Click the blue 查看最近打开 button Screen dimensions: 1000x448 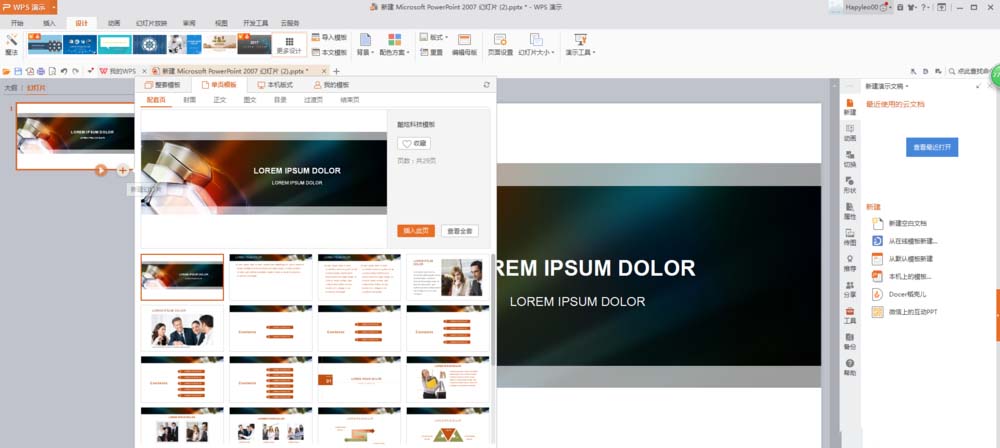932,147
